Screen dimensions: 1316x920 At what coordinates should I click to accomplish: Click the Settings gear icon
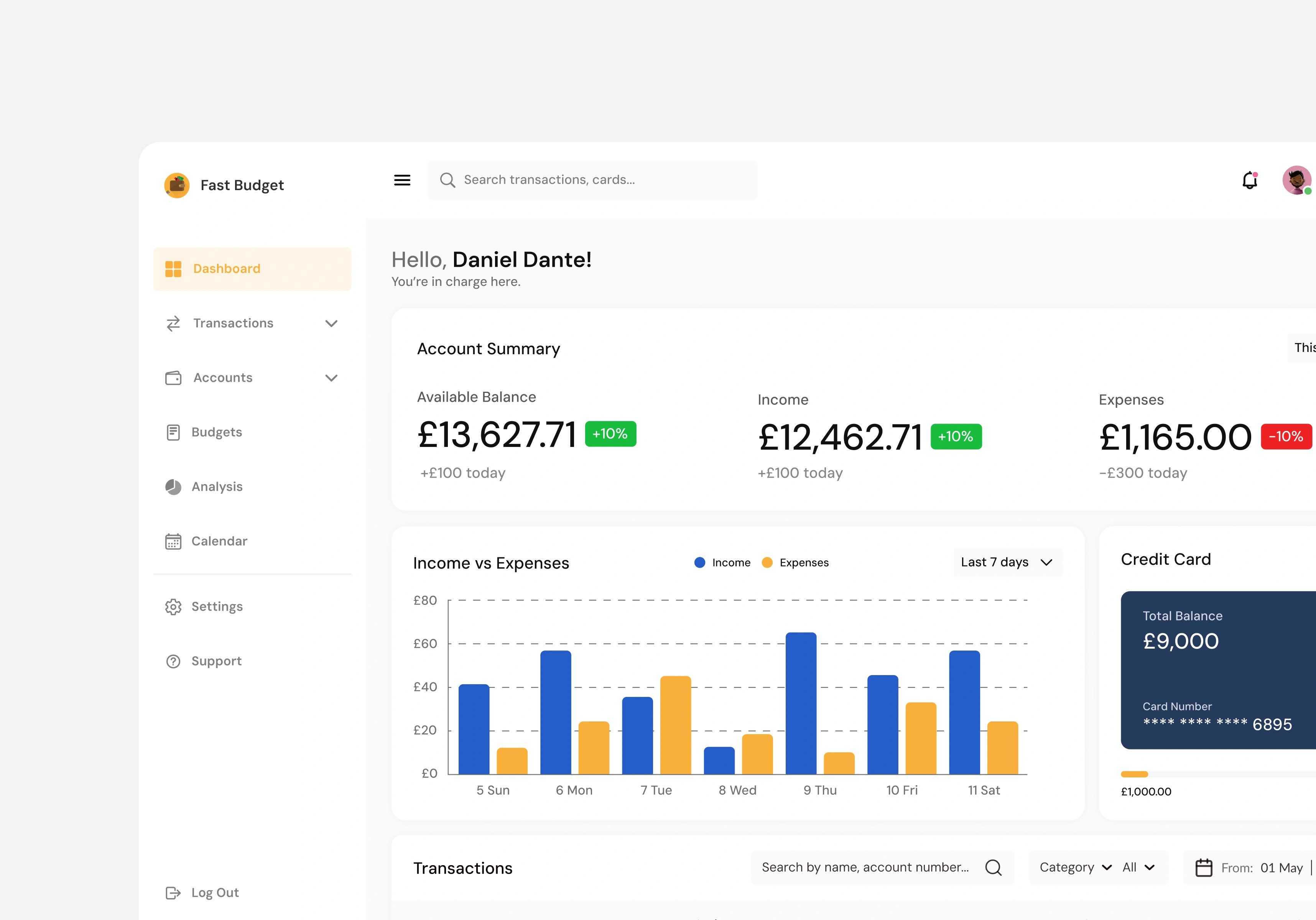(173, 607)
